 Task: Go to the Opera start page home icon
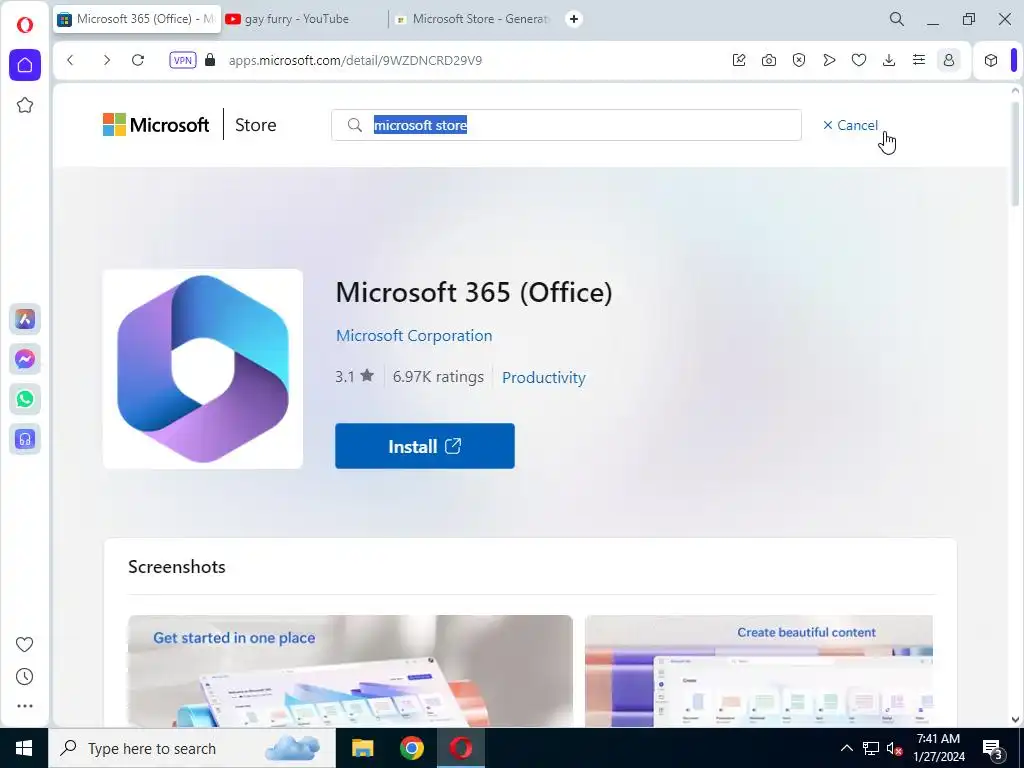tap(25, 65)
